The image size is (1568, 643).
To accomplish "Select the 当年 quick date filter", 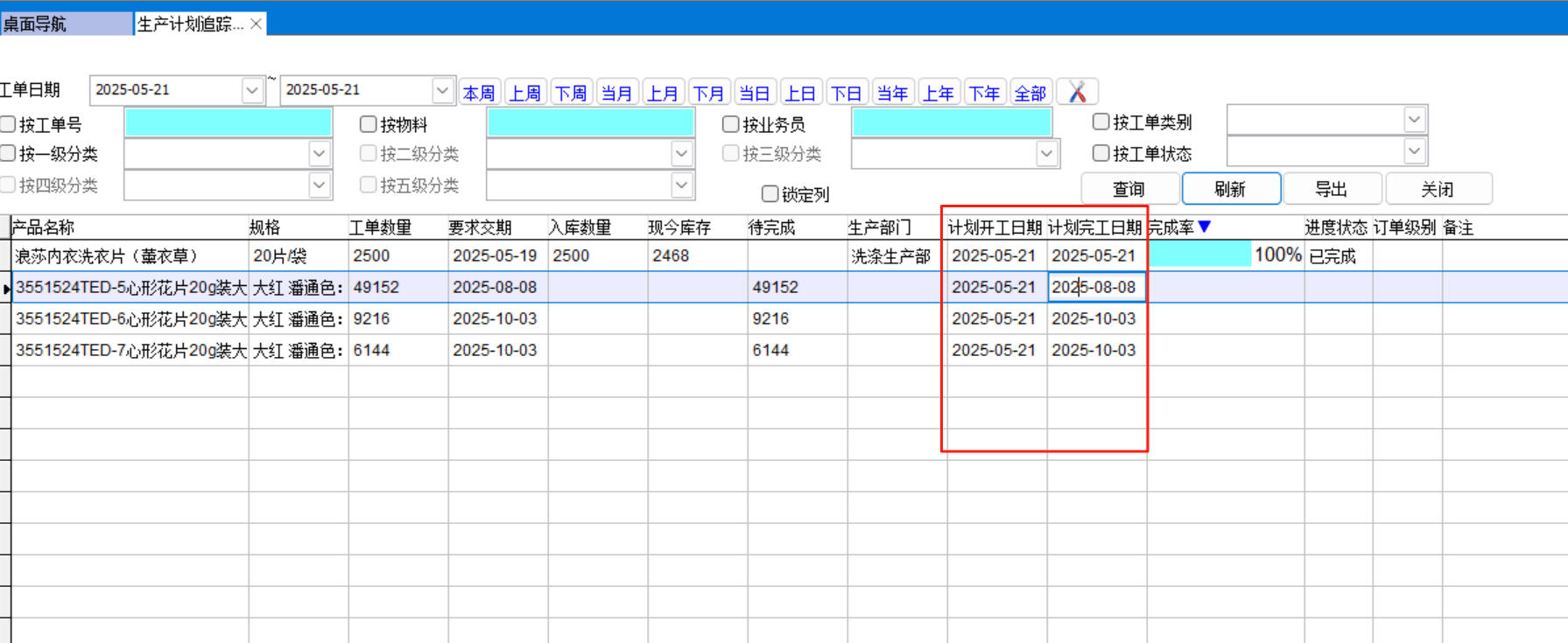I will click(x=892, y=93).
